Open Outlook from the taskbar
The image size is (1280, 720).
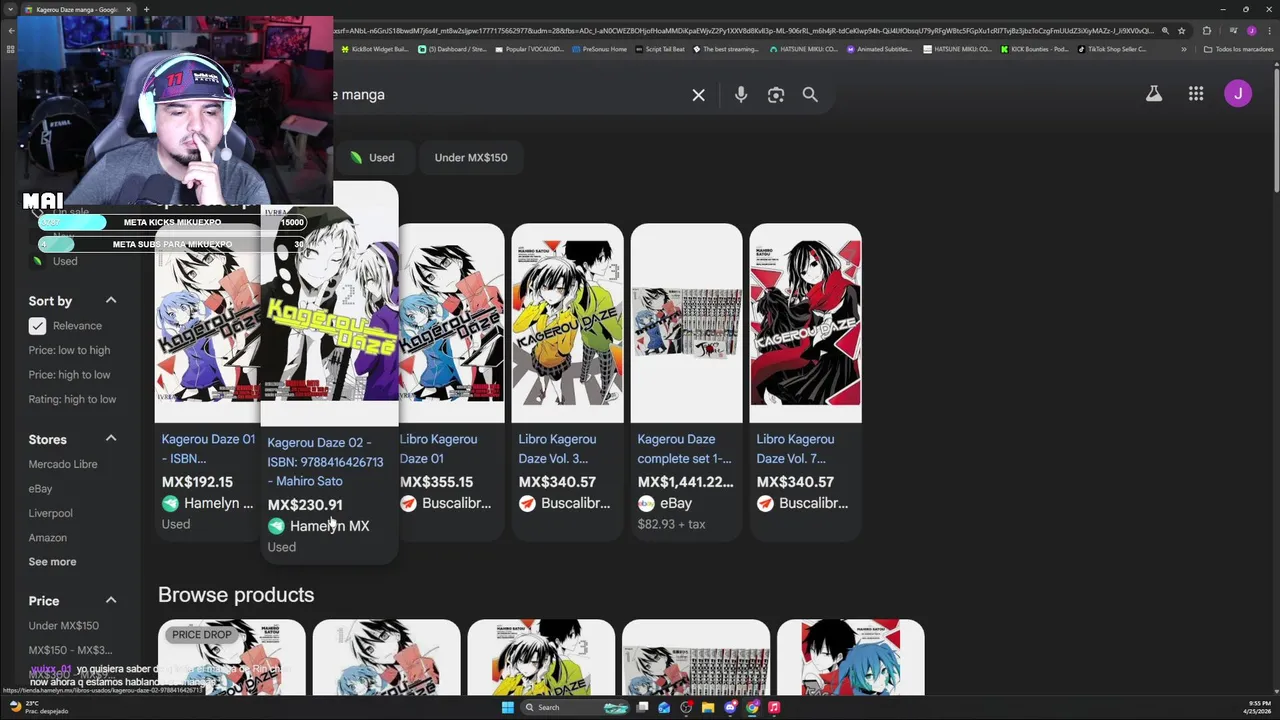pos(664,707)
